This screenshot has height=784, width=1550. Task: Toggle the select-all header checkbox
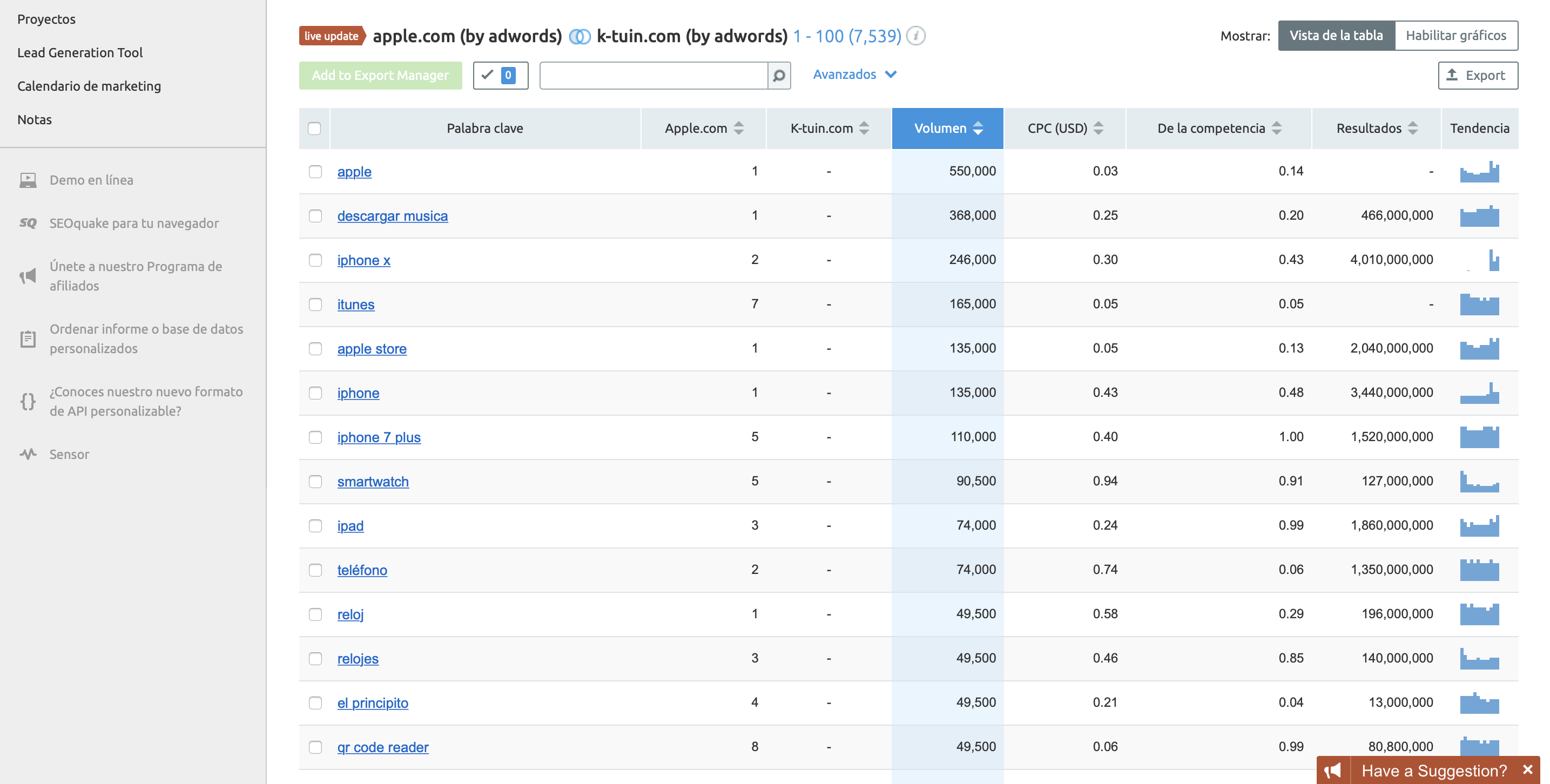(314, 128)
